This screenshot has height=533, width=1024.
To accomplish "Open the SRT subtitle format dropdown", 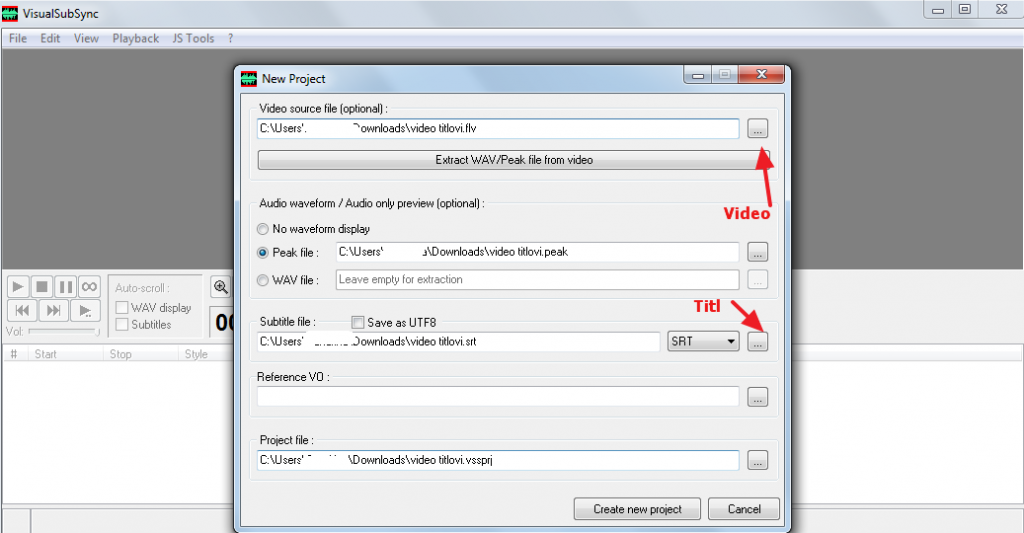I will 703,342.
